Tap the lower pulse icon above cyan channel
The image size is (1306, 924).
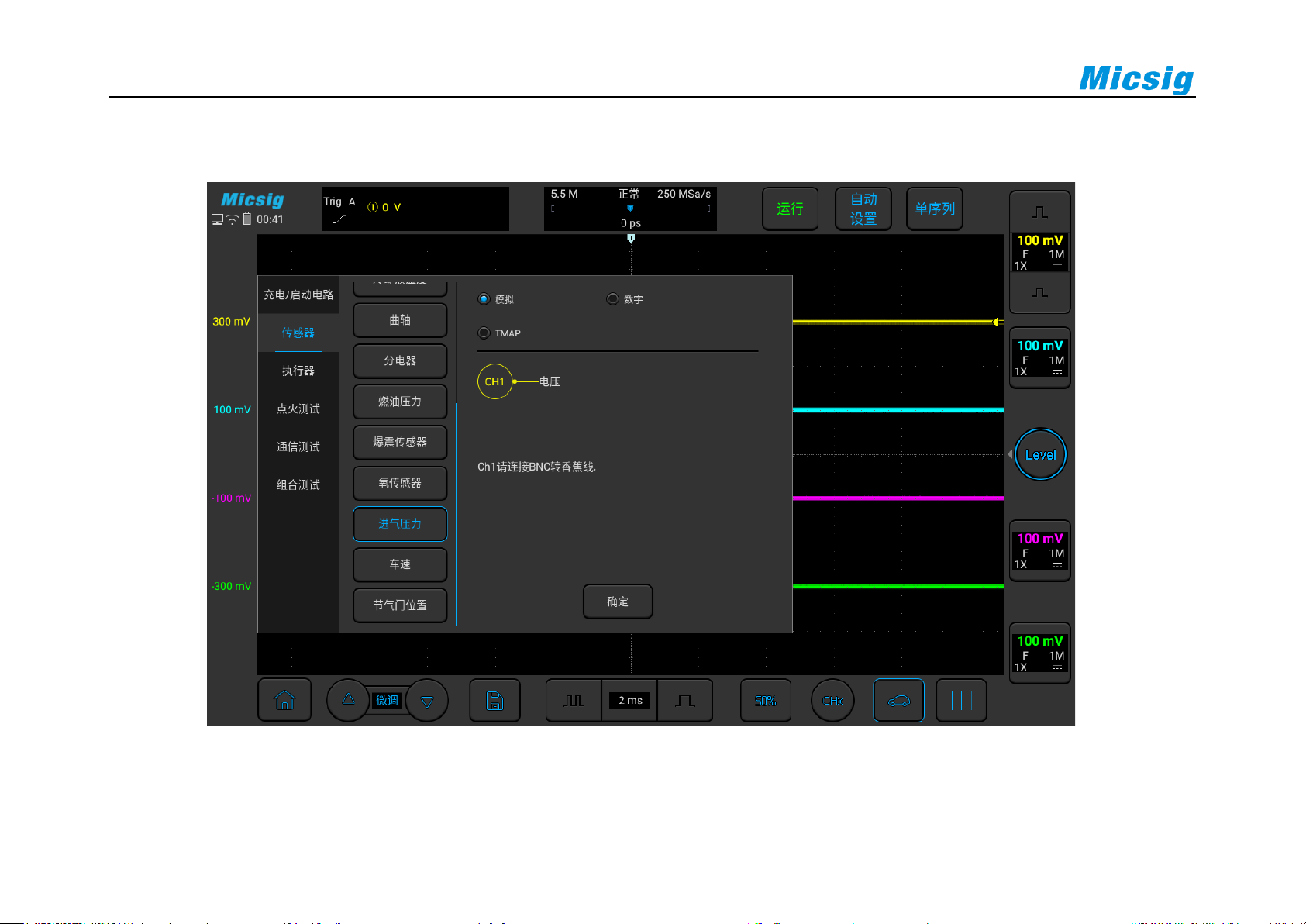tap(1040, 292)
